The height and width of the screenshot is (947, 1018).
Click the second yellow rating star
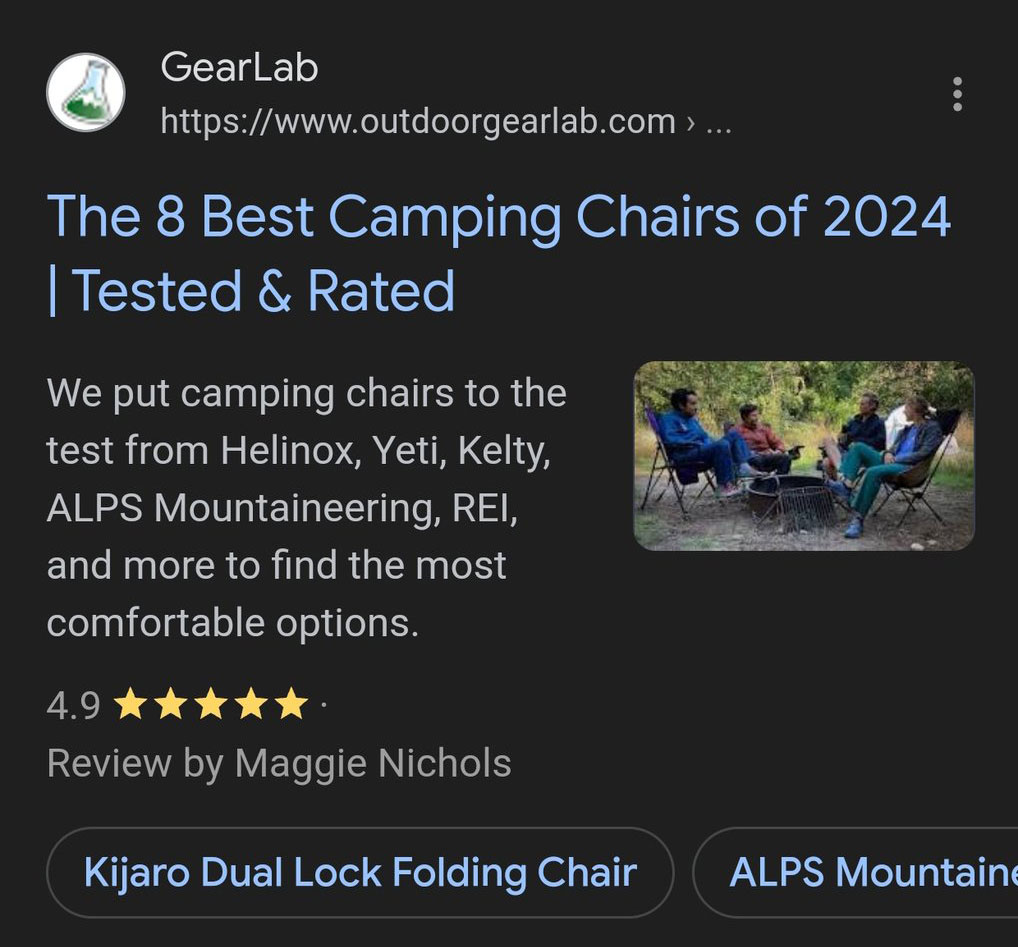(x=170, y=705)
